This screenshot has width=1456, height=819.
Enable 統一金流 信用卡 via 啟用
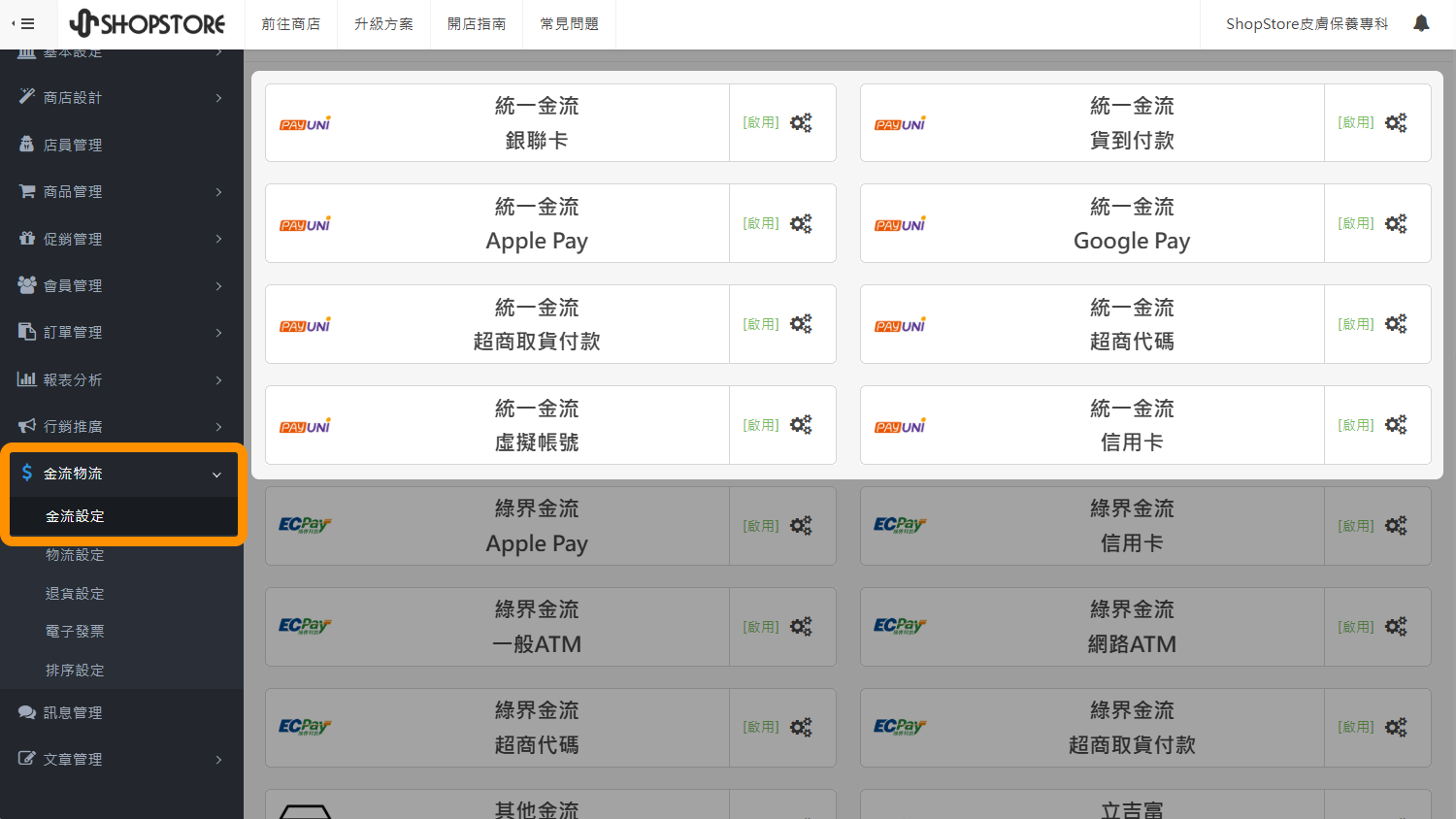click(1356, 425)
